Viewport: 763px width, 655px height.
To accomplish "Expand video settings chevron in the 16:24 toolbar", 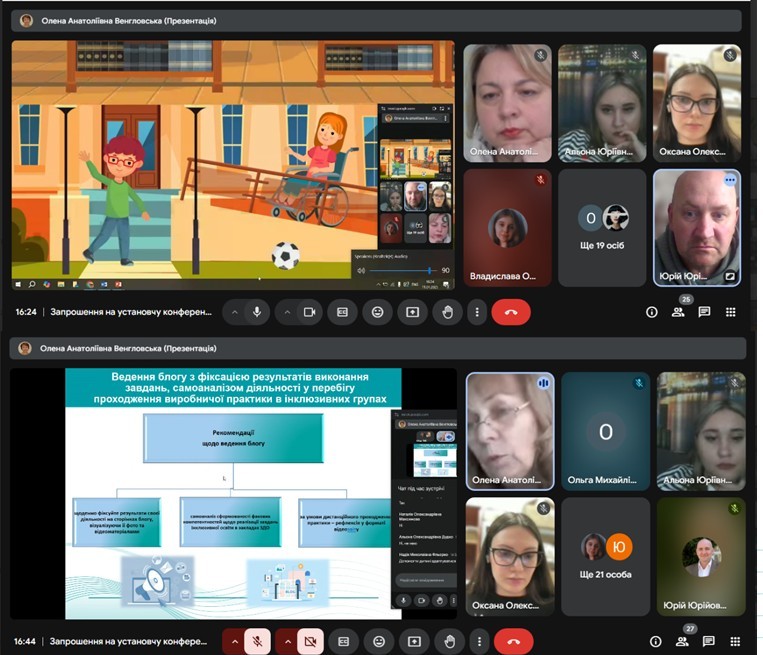I will click(287, 312).
